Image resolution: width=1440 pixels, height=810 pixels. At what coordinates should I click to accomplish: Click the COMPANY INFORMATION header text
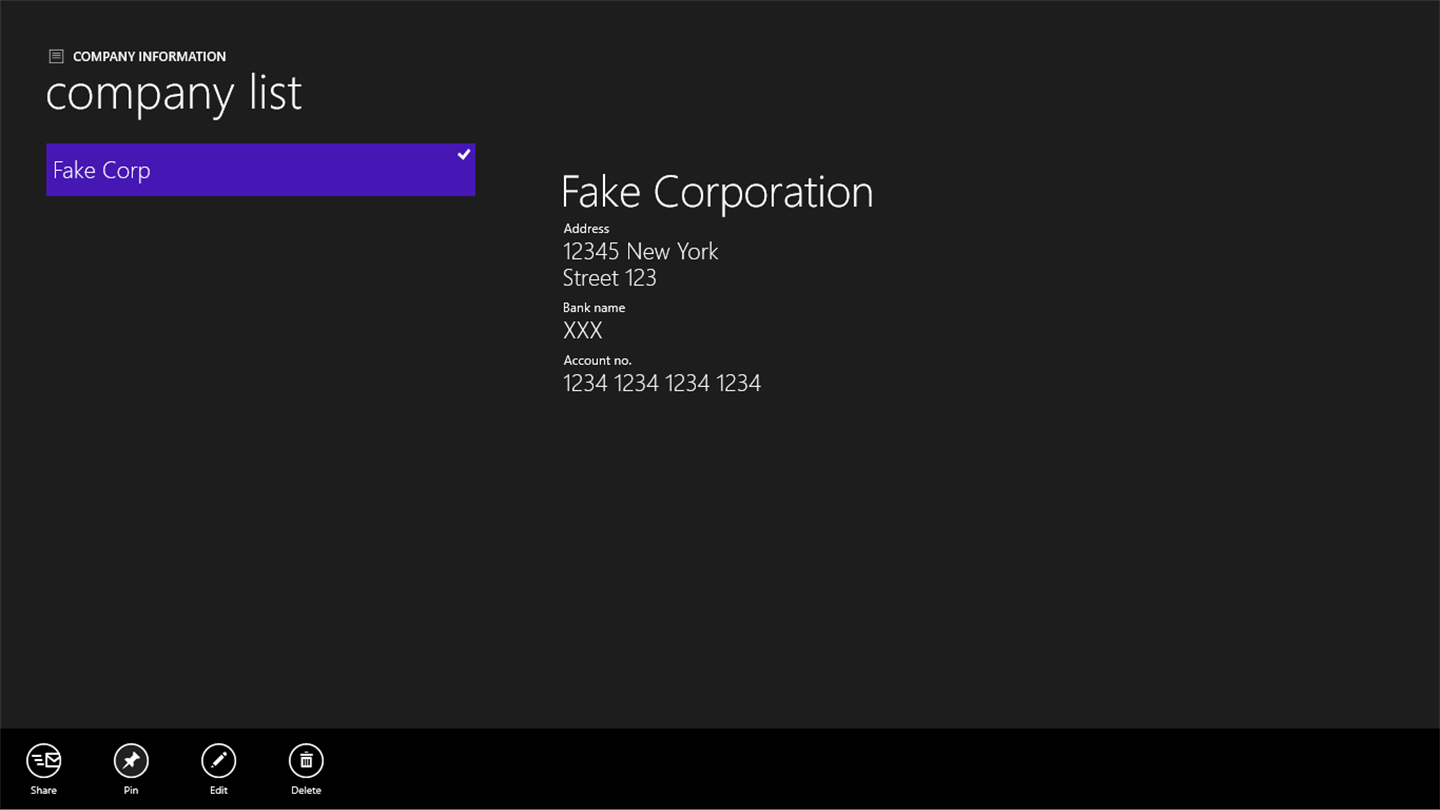[x=149, y=57]
